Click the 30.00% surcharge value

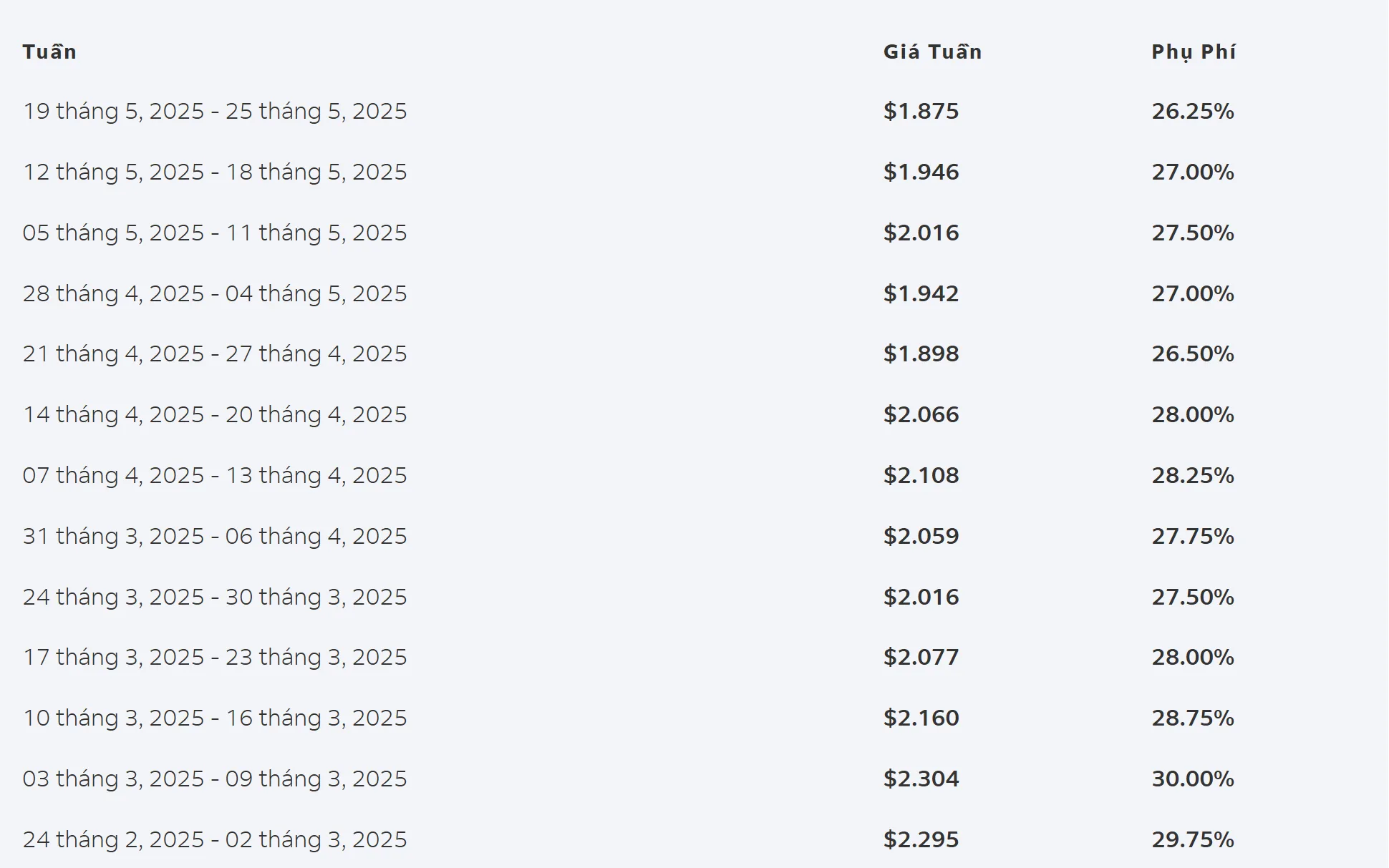[1193, 779]
